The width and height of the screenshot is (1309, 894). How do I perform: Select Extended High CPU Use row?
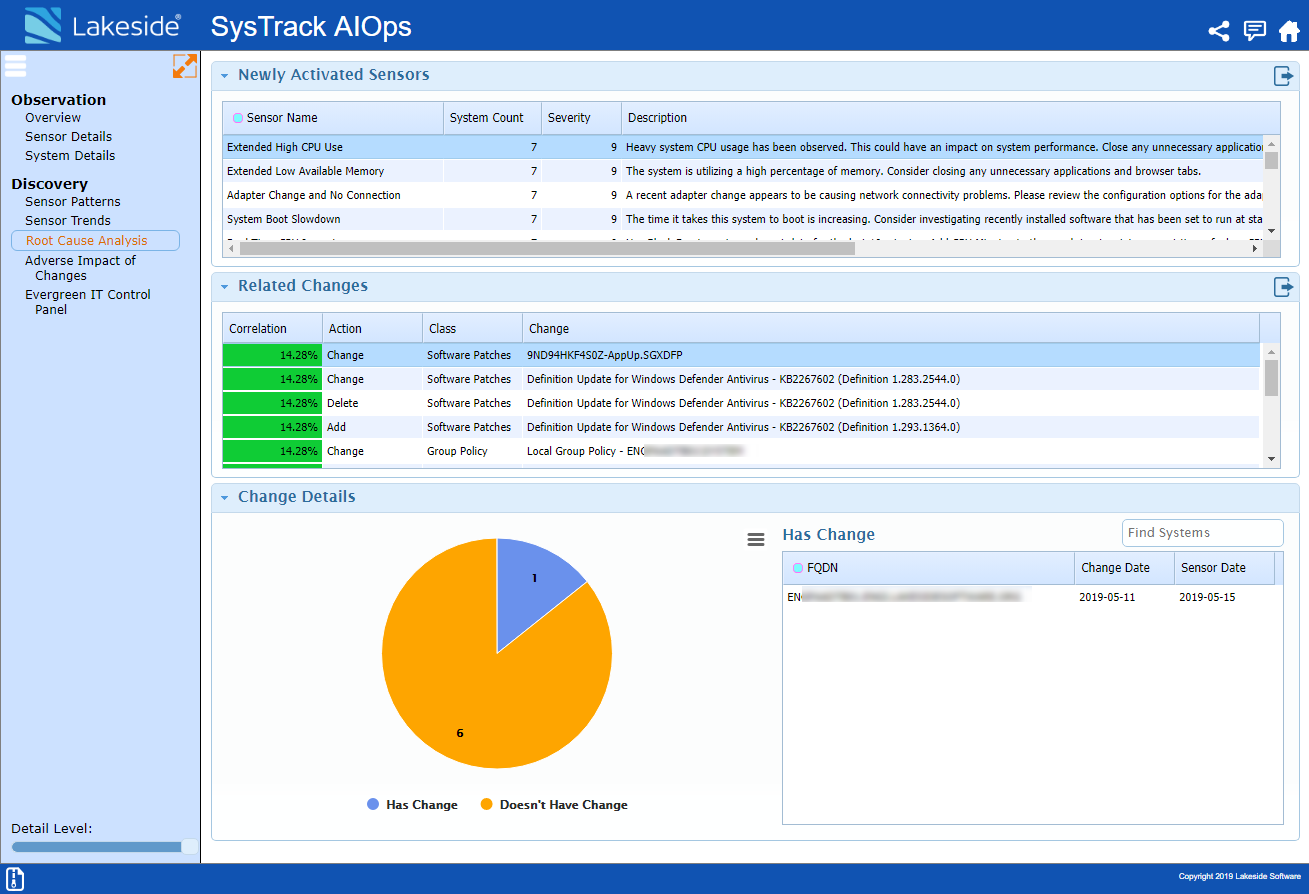pos(743,147)
